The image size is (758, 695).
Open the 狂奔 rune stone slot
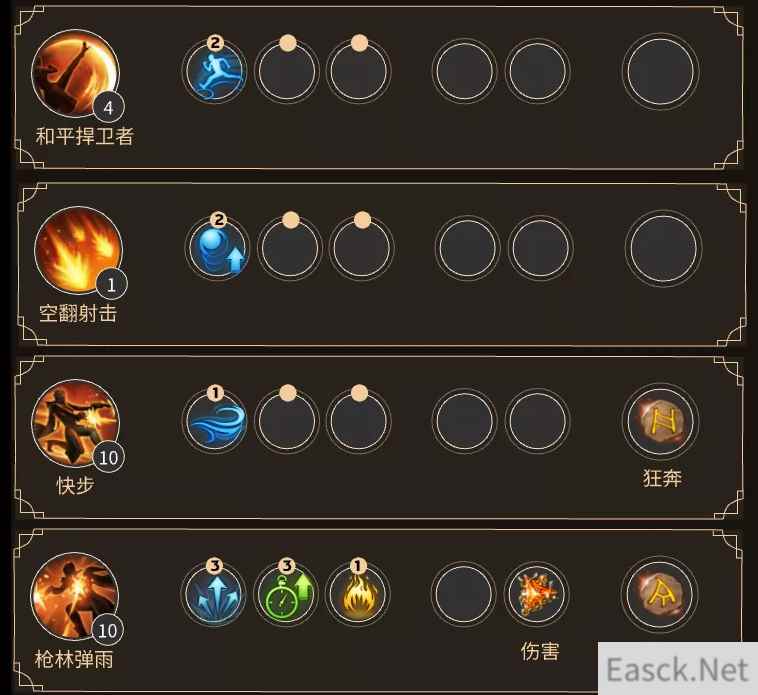point(660,421)
